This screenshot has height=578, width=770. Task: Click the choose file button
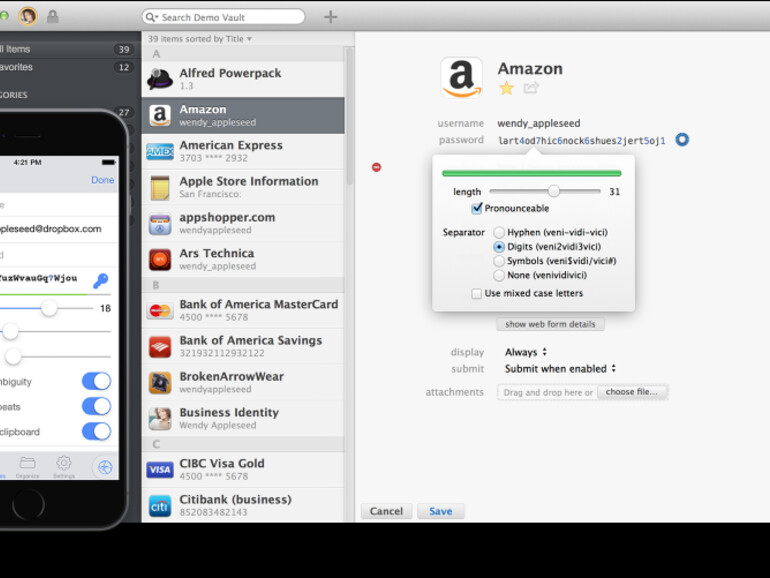pyautogui.click(x=632, y=392)
